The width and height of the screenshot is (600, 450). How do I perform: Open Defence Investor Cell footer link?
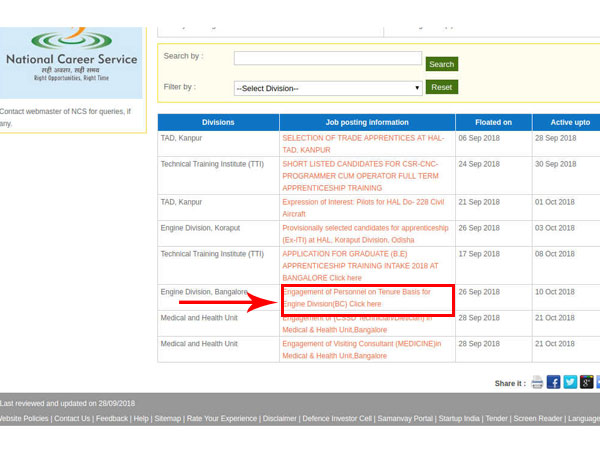coord(337,419)
